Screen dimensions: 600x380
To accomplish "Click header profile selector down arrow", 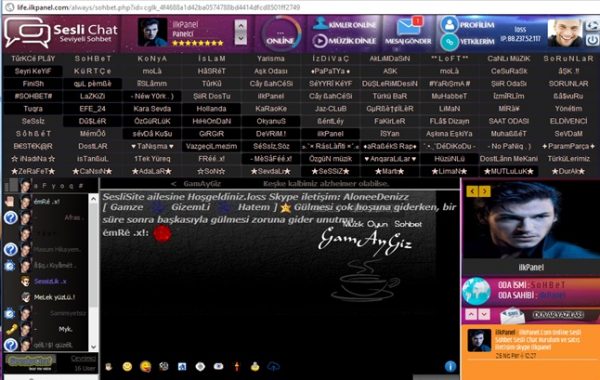I will click(240, 38).
